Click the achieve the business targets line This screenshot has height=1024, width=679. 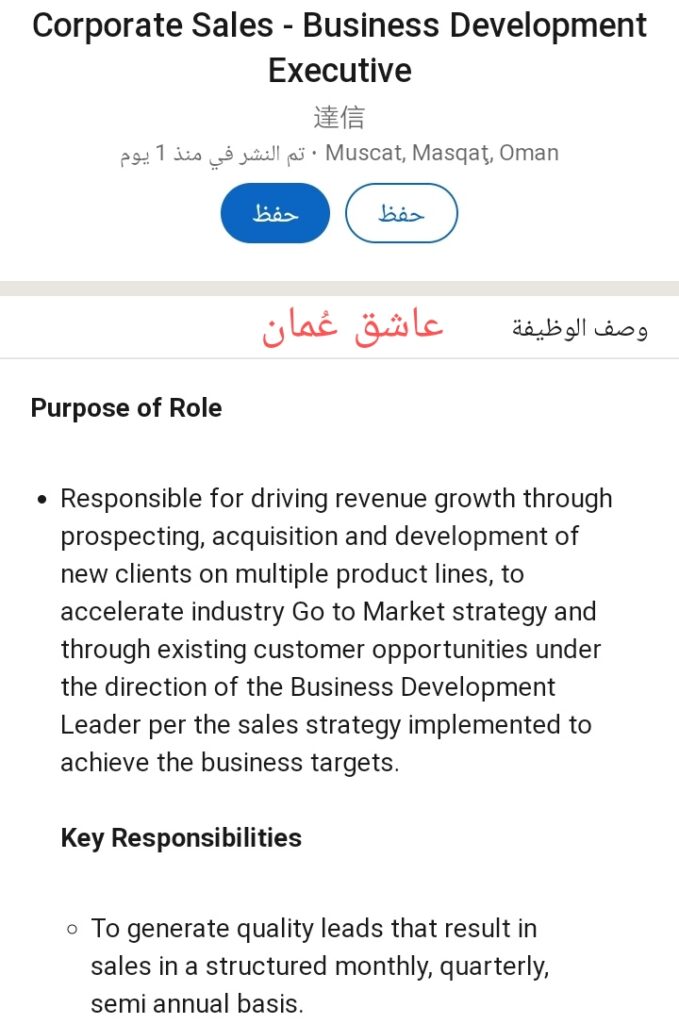click(230, 763)
